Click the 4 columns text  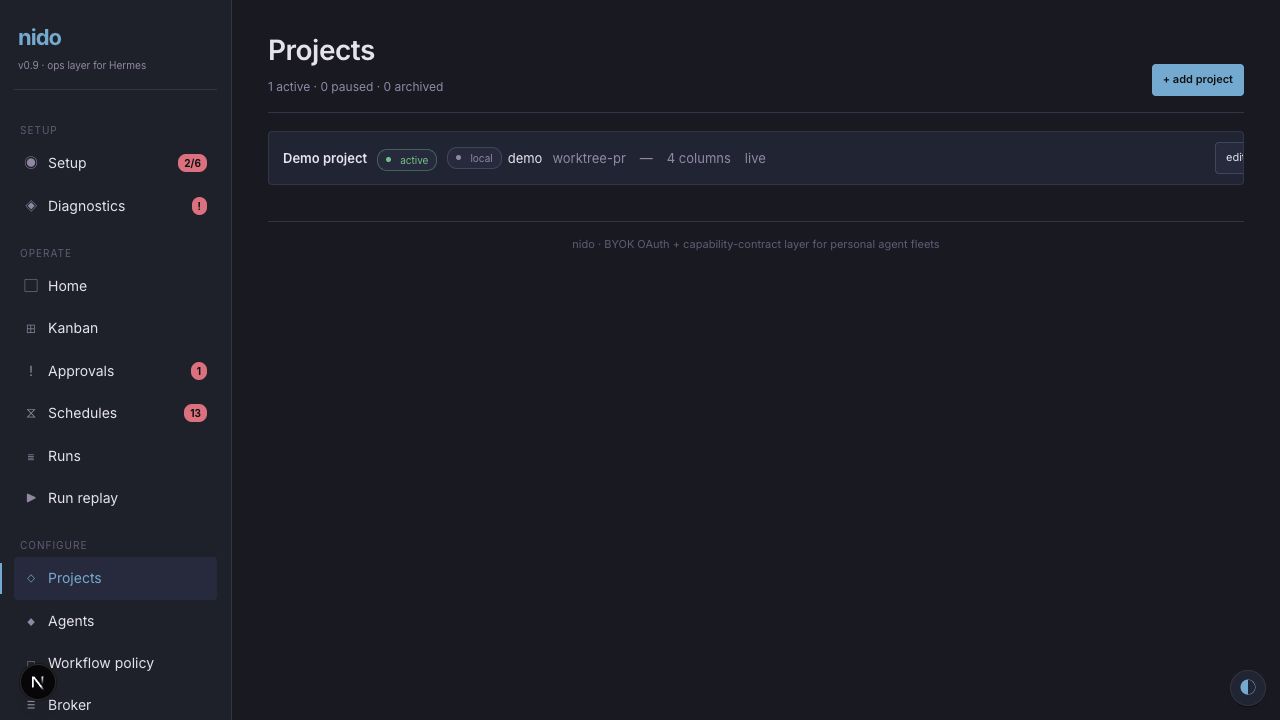[699, 158]
